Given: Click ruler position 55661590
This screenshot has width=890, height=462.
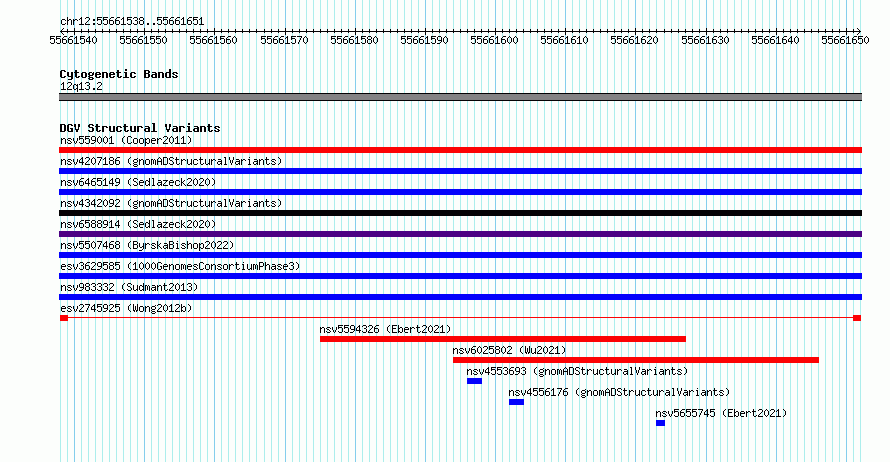Looking at the screenshot, I should (x=424, y=40).
